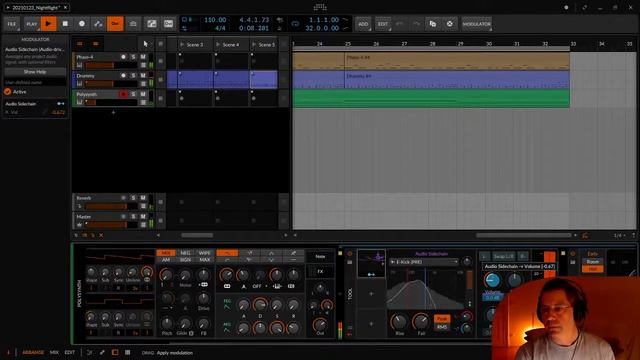Arm global recording with the Record button
Screen dimensions: 640x360
[82, 24]
